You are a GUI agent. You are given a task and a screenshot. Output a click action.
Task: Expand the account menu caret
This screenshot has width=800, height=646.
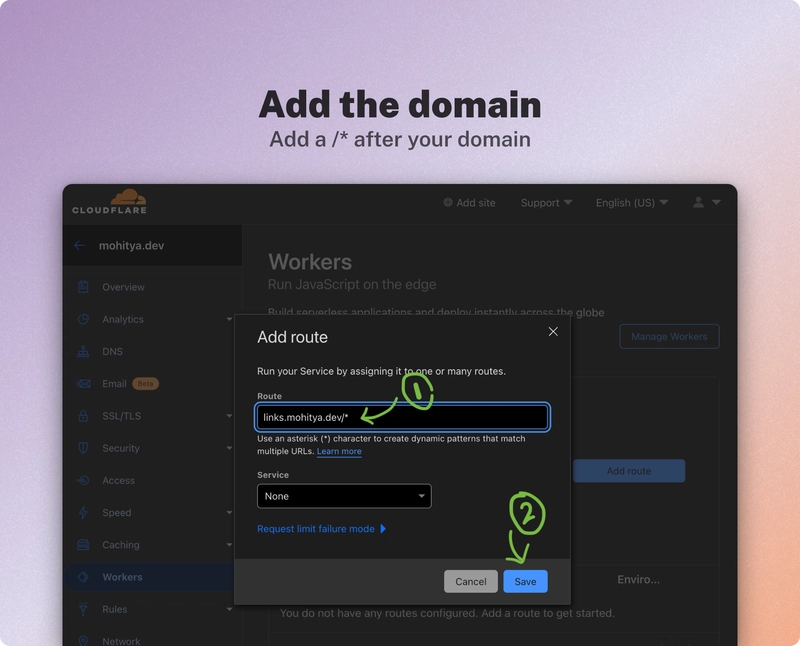coord(716,203)
